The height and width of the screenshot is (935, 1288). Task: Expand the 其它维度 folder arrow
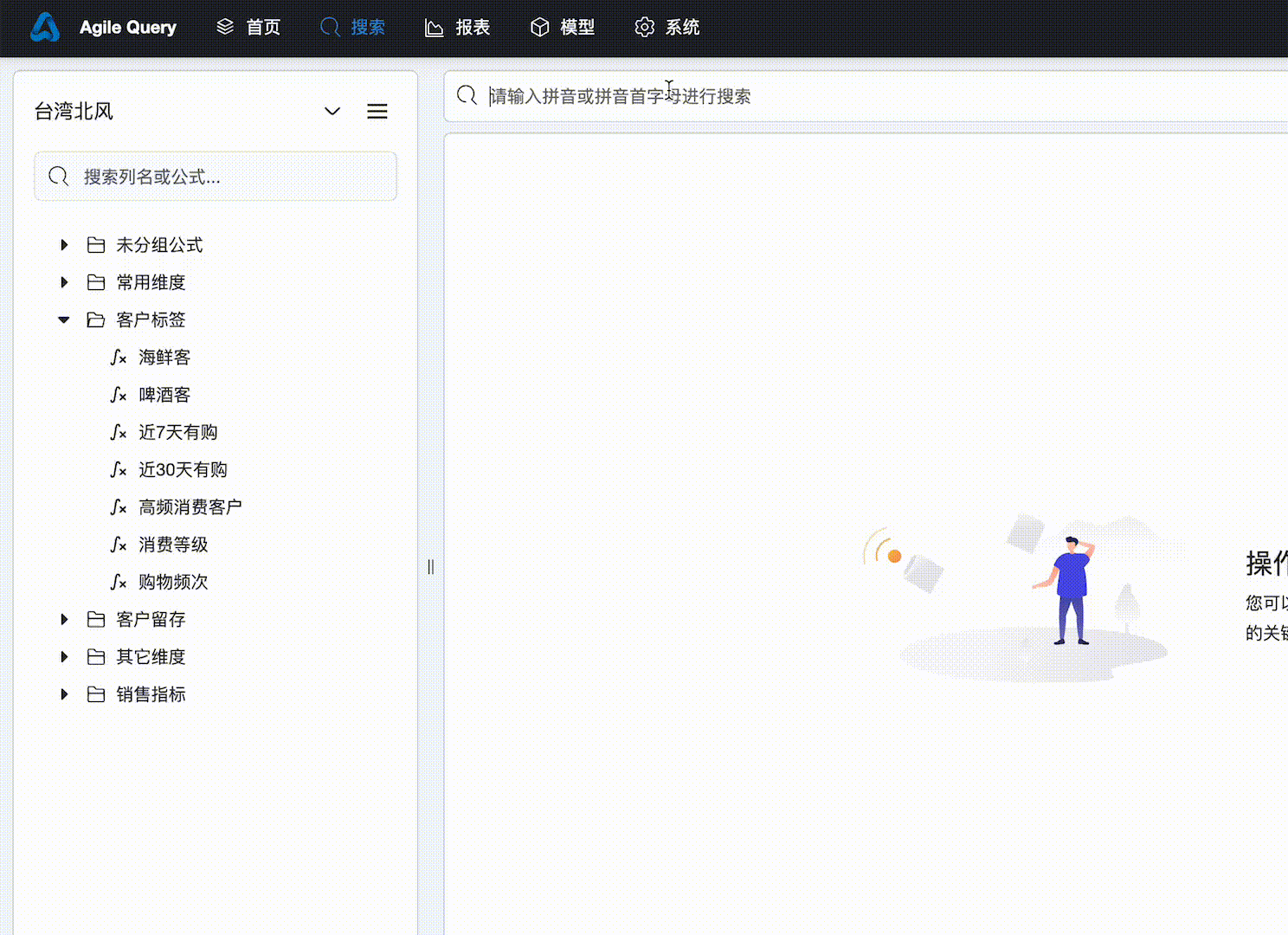click(x=64, y=656)
